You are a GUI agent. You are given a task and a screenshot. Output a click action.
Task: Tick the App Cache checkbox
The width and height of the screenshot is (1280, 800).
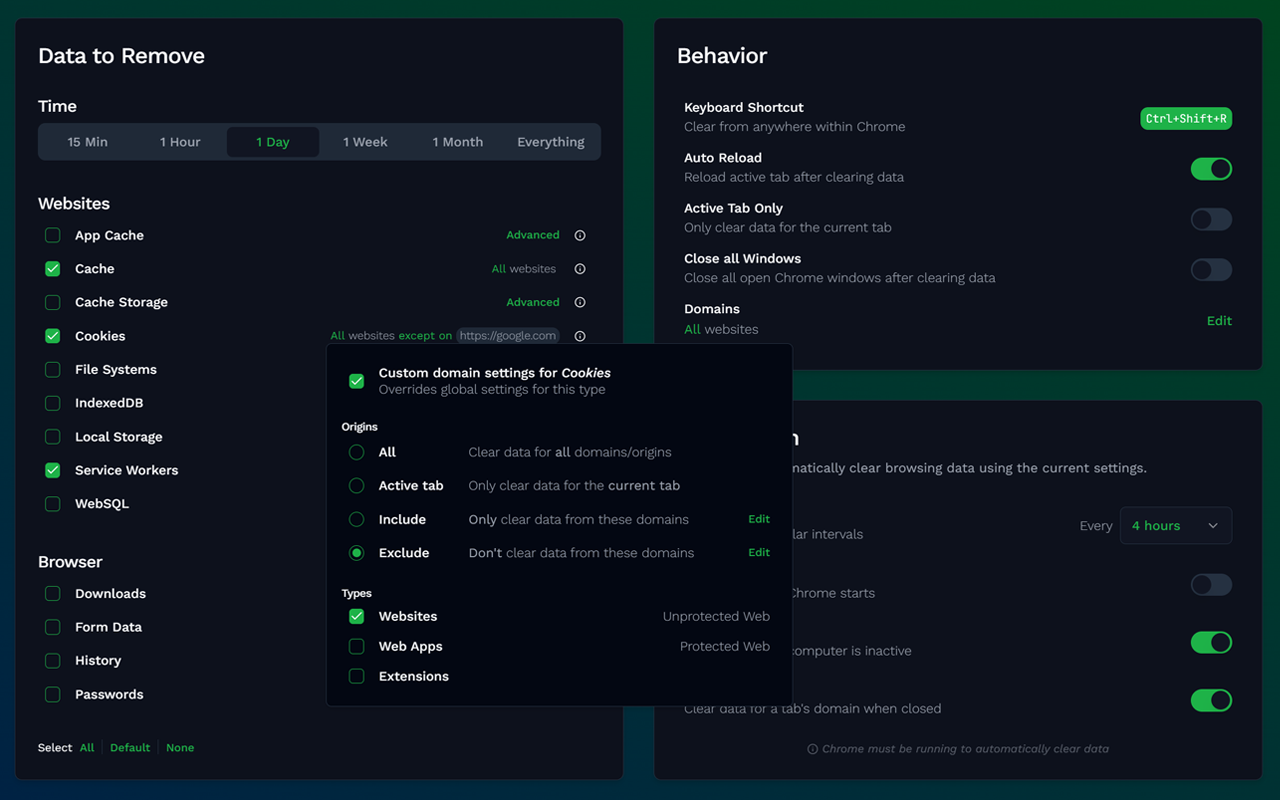[53, 236]
